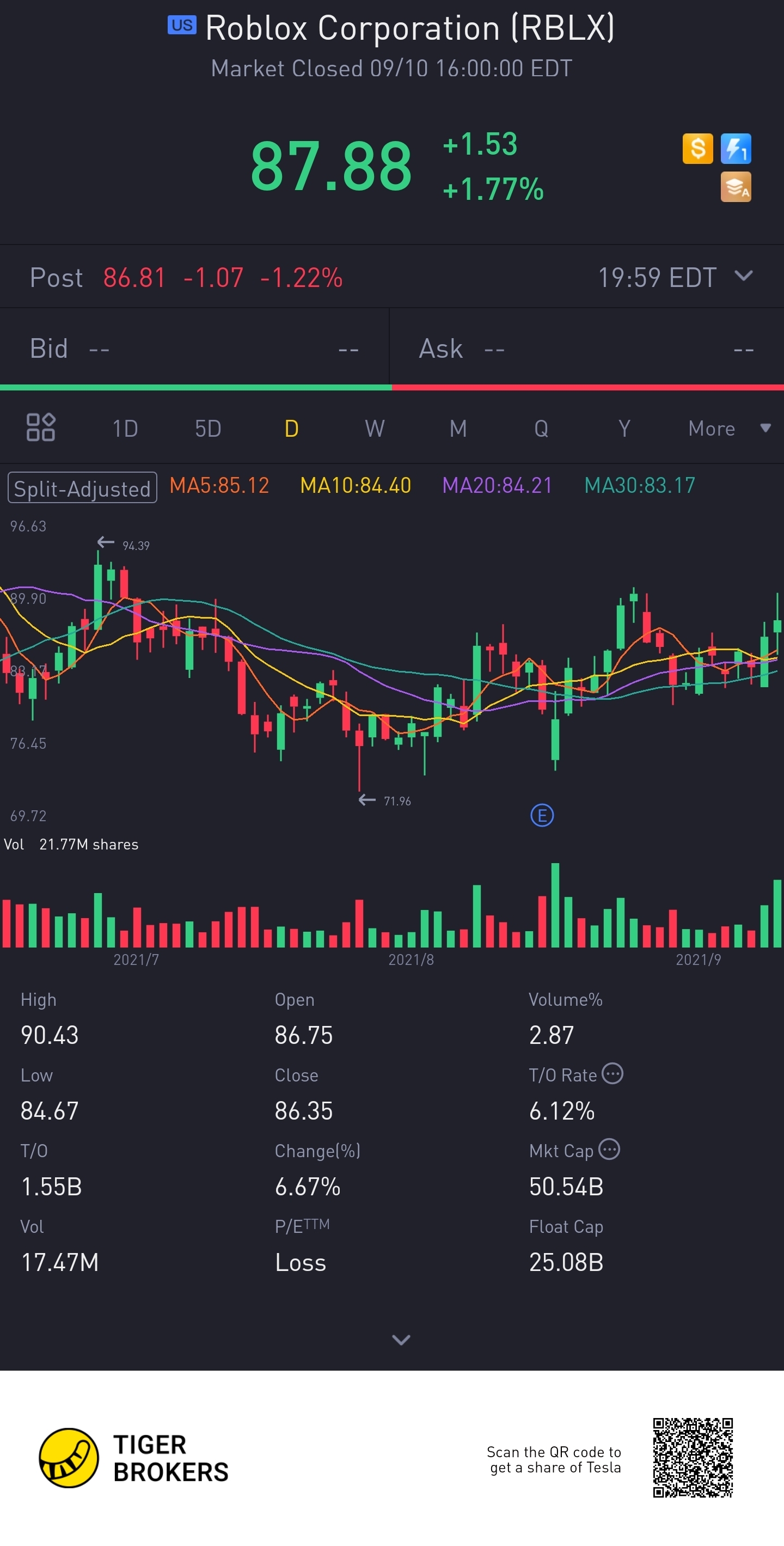
Task: Tap the MA20:84.21 indicator label
Action: [497, 485]
